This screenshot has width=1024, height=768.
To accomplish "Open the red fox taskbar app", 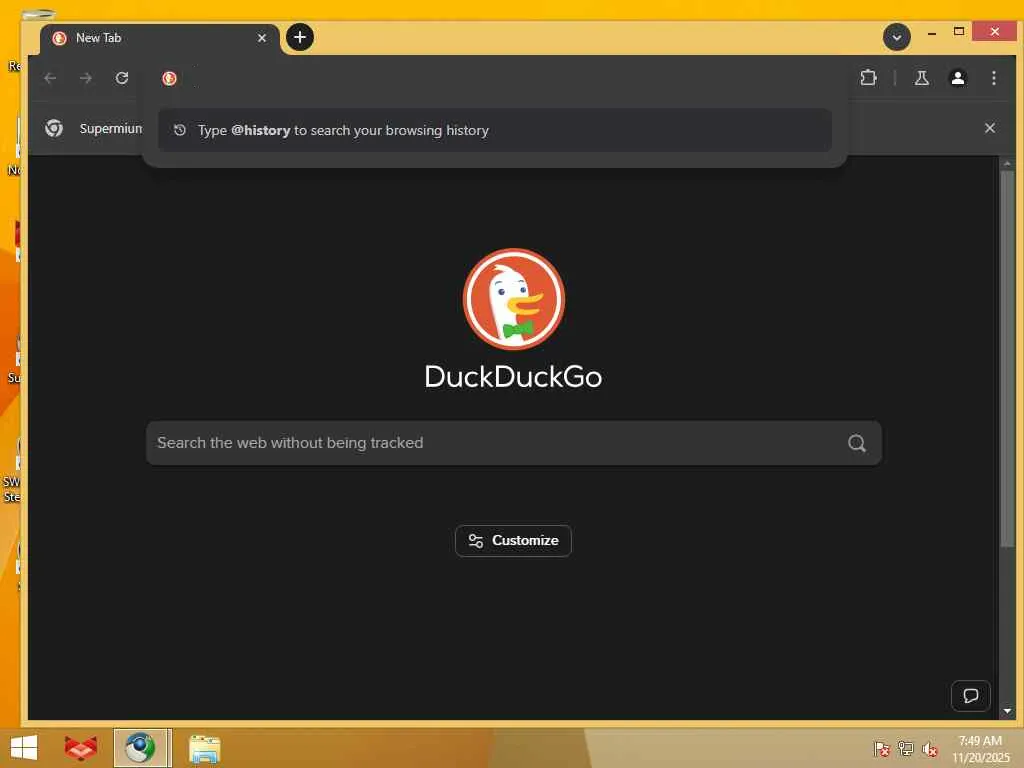I will [81, 748].
